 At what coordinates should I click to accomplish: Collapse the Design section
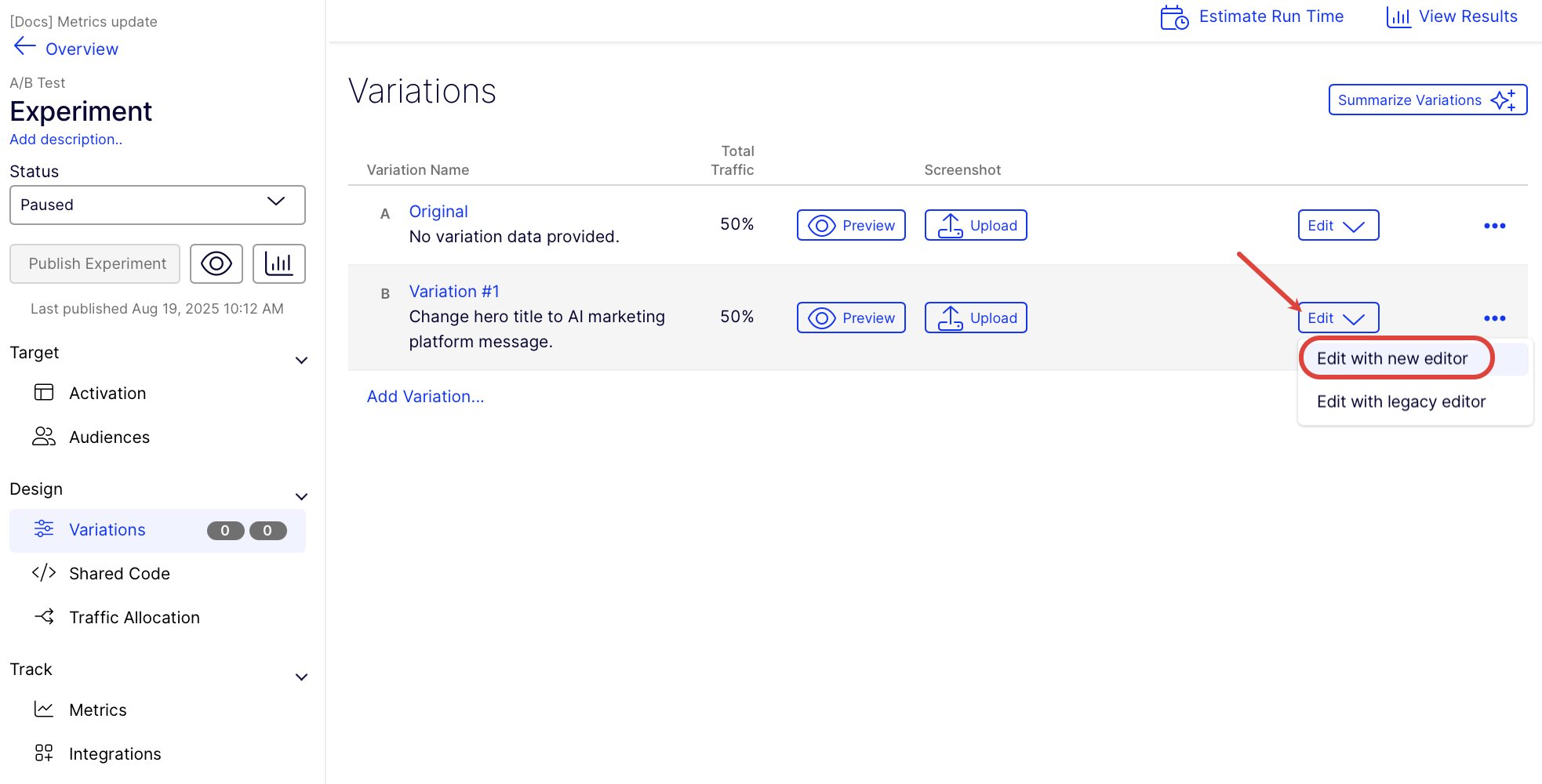[301, 497]
